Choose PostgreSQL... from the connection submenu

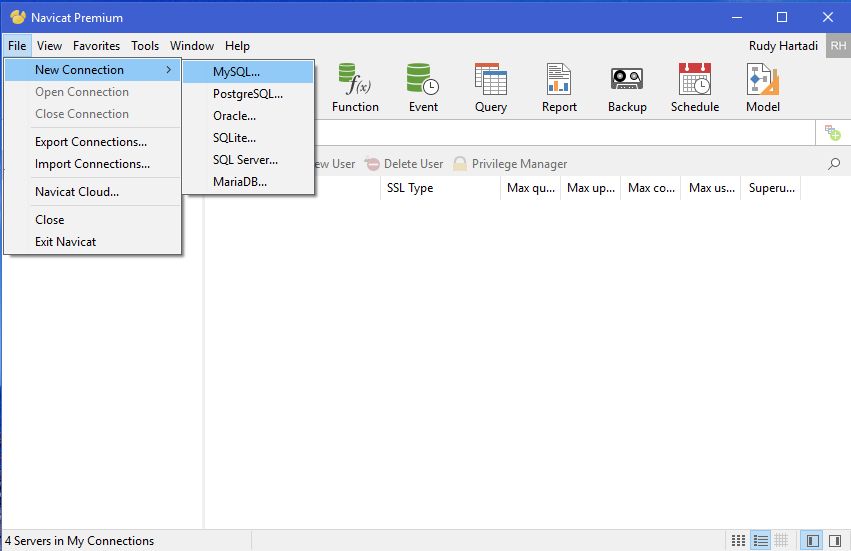click(248, 94)
